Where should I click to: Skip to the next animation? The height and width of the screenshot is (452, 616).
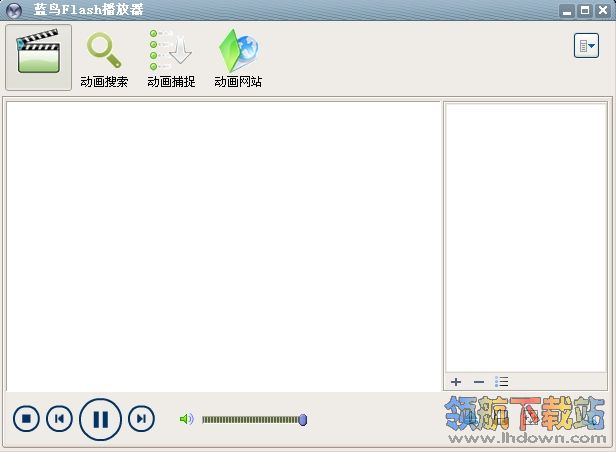coord(141,419)
